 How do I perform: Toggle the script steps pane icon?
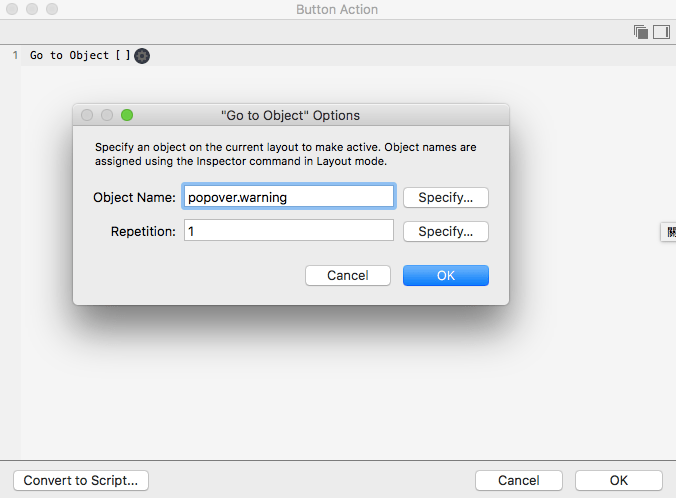tap(660, 32)
